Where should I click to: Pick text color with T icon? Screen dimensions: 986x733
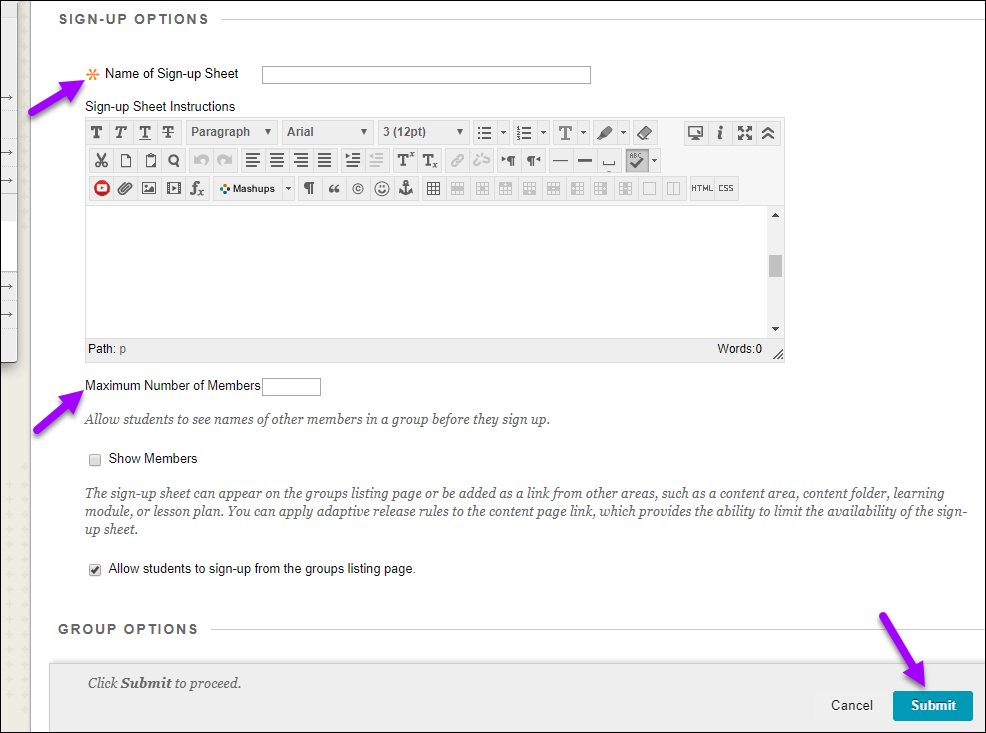(x=565, y=133)
